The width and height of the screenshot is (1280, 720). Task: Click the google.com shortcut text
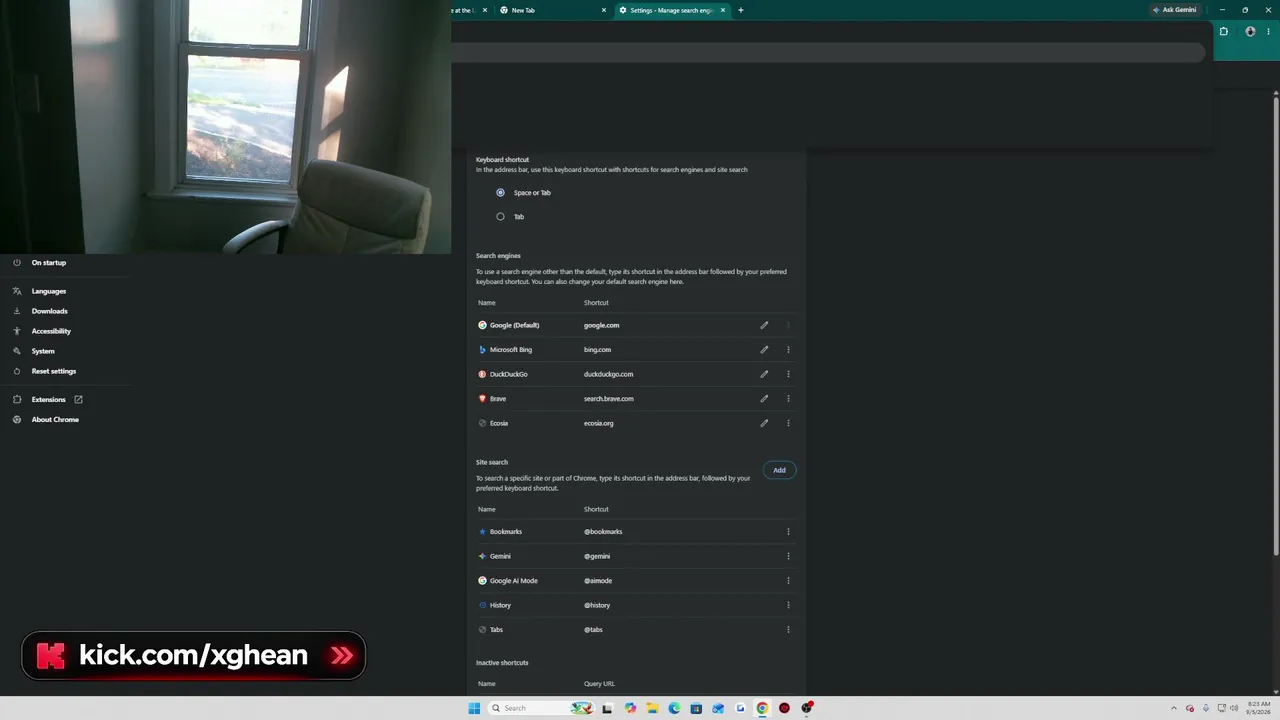point(601,325)
